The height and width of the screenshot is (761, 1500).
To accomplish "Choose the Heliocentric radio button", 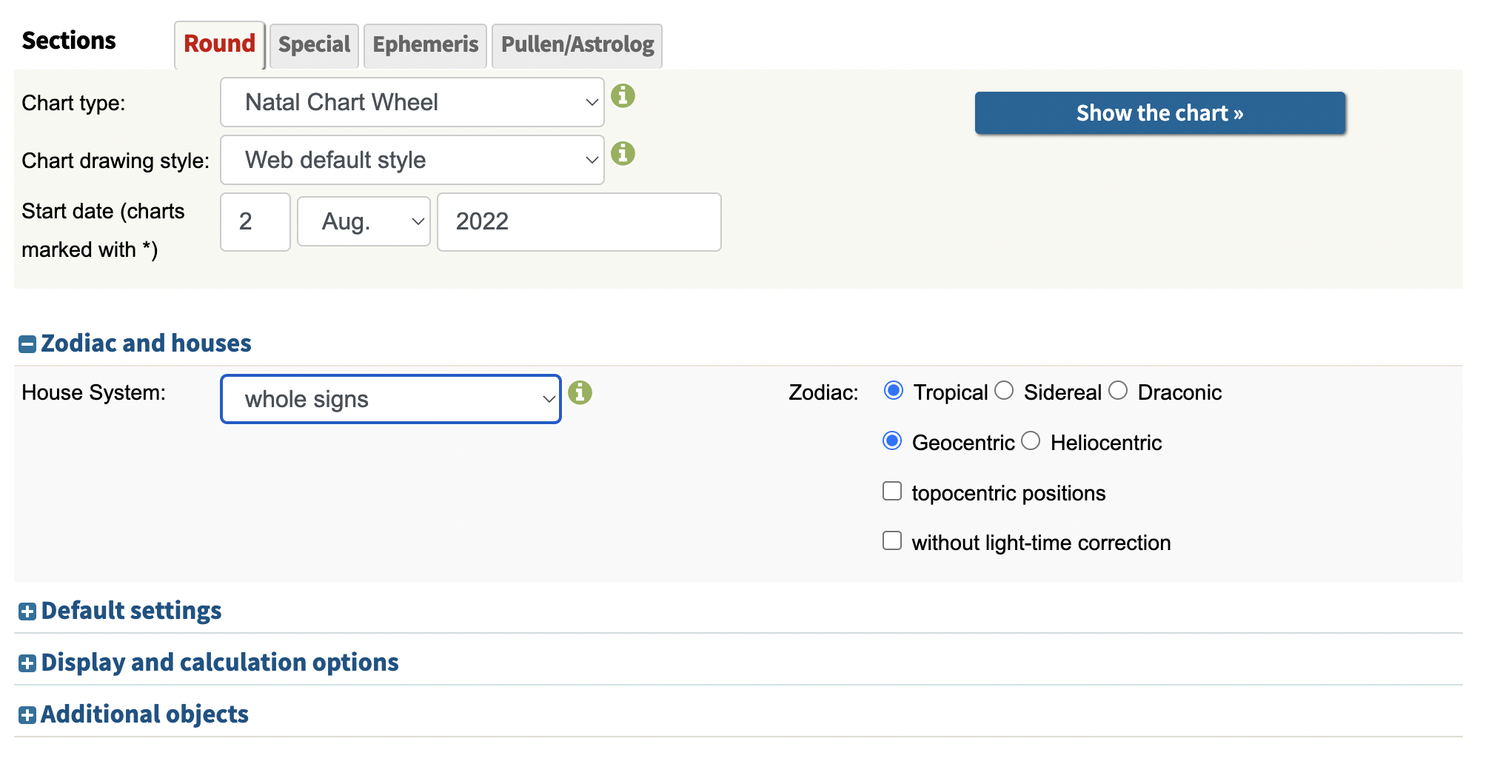I will point(1031,441).
